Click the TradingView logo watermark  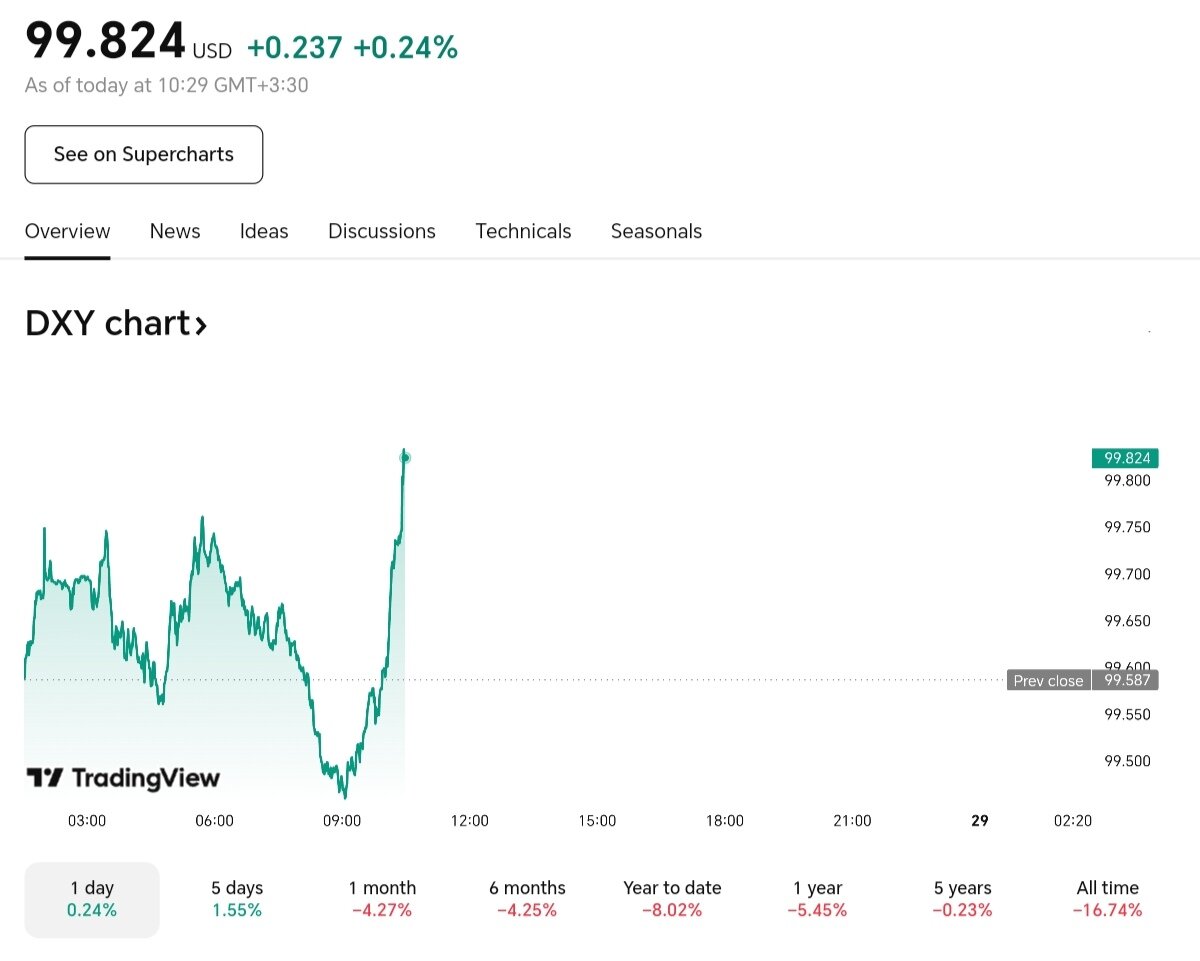122,778
